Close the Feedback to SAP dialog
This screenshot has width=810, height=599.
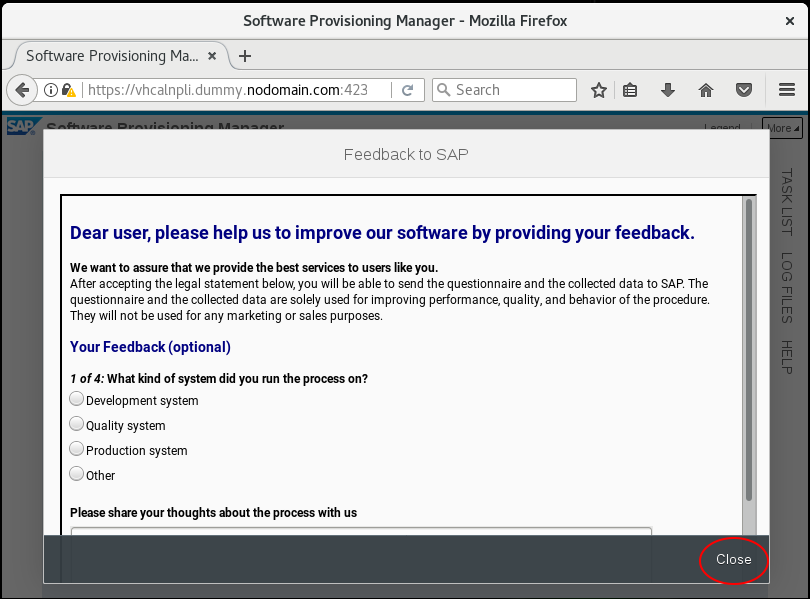coord(734,560)
